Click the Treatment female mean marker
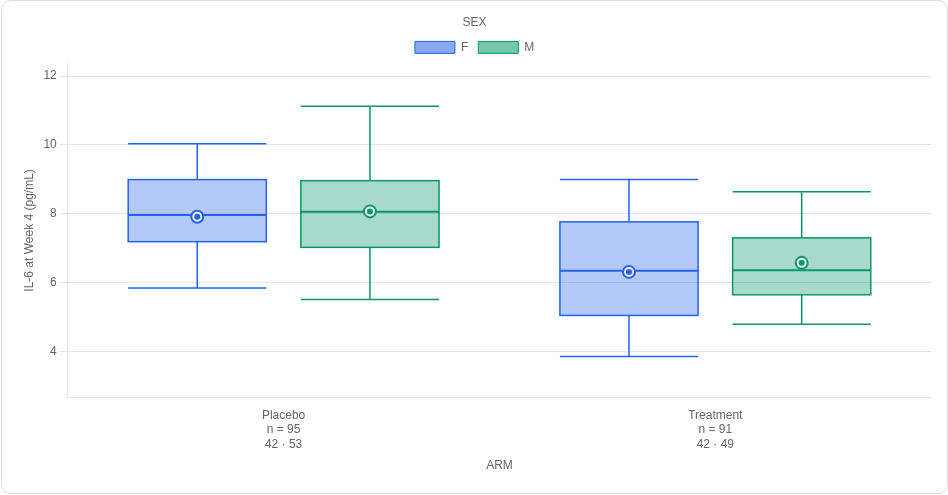 pyautogui.click(x=629, y=272)
